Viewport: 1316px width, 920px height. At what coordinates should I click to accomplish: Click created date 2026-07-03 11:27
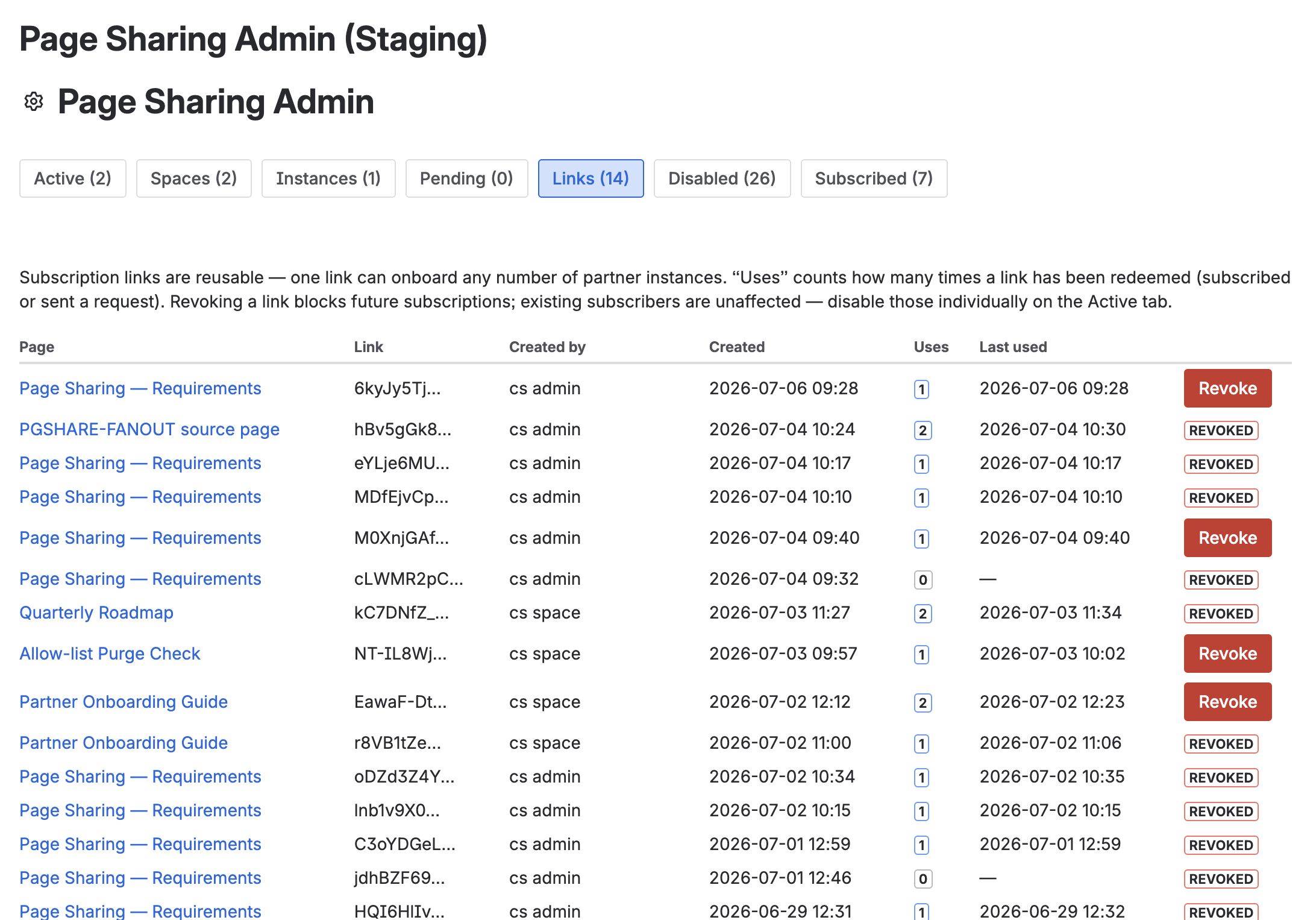click(x=779, y=613)
